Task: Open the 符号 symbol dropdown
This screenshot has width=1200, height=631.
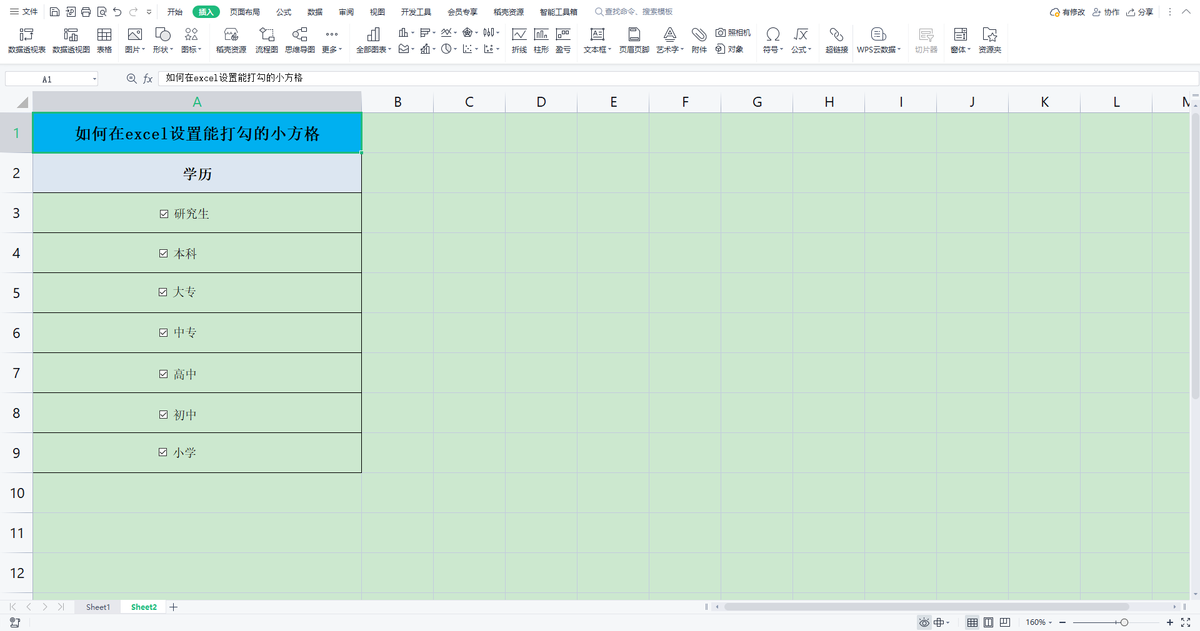Action: (x=773, y=40)
